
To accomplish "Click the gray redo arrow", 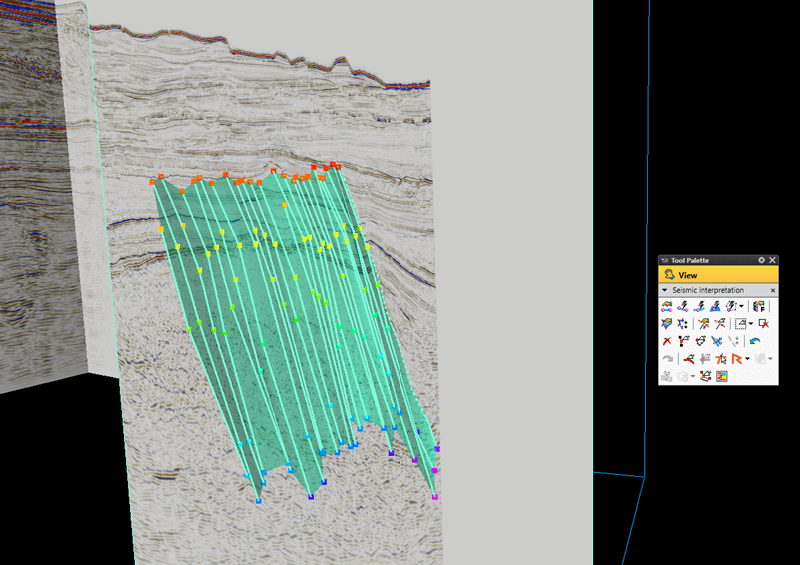I will [x=667, y=359].
